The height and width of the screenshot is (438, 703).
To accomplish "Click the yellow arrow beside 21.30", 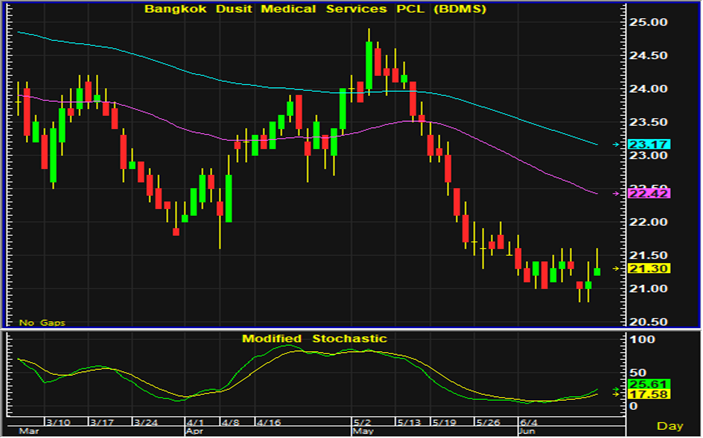I will click(x=616, y=269).
